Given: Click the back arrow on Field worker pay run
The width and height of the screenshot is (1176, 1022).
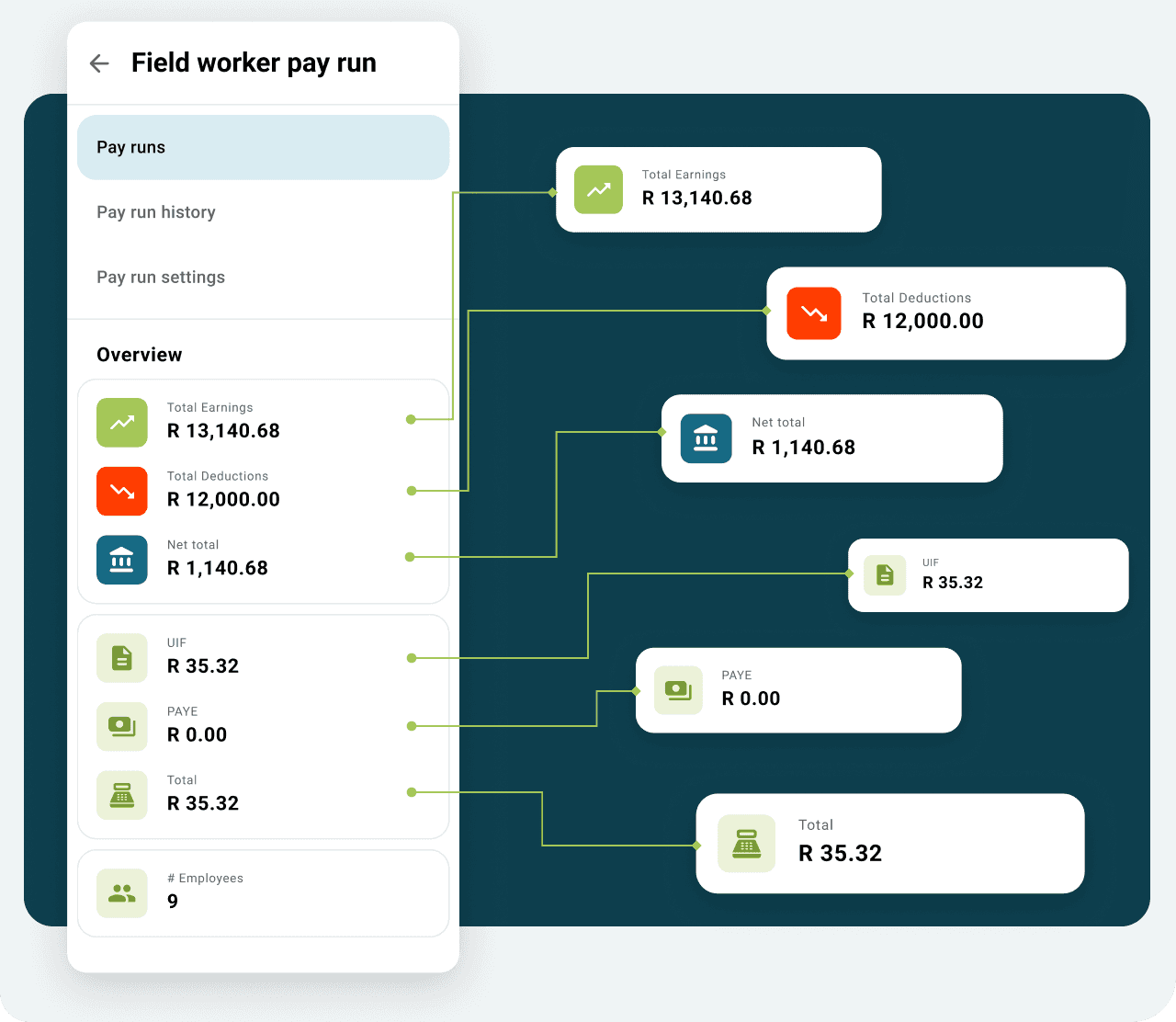Looking at the screenshot, I should [98, 62].
